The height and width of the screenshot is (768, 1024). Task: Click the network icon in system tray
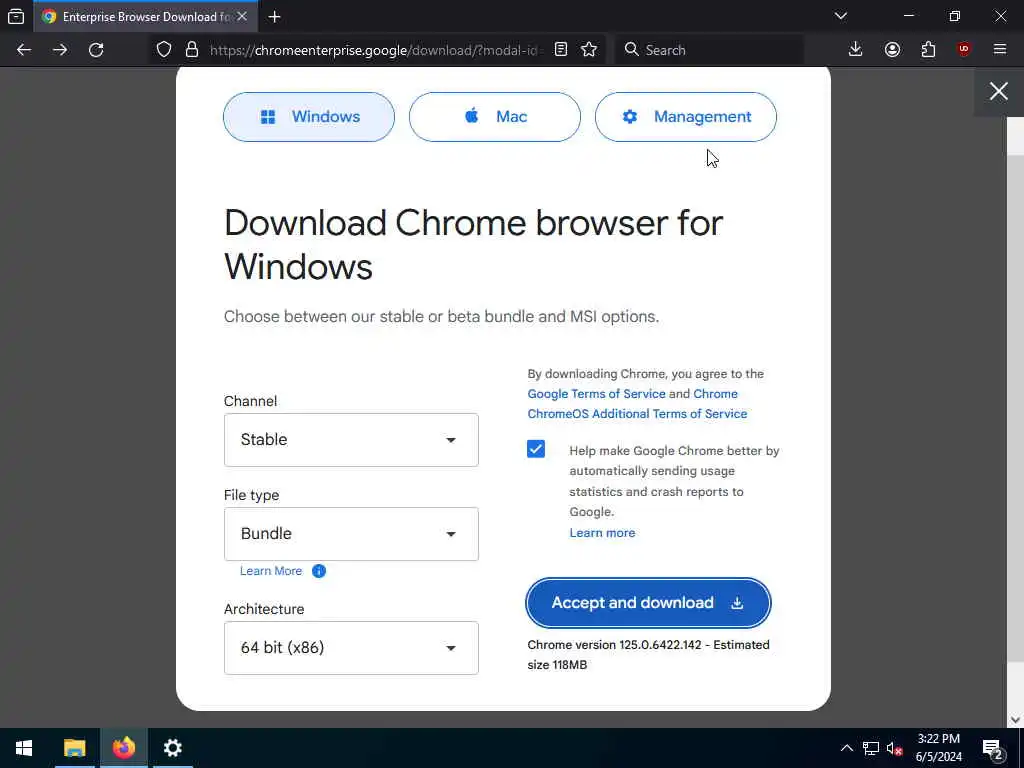tap(871, 748)
